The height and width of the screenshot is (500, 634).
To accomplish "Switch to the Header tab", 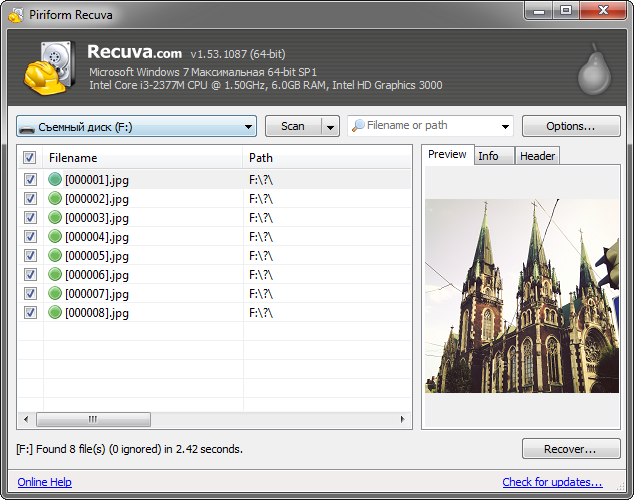I will [x=537, y=156].
